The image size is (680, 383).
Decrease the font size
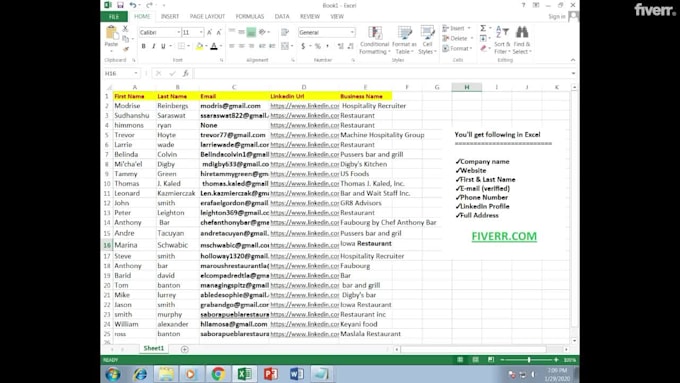(x=219, y=33)
